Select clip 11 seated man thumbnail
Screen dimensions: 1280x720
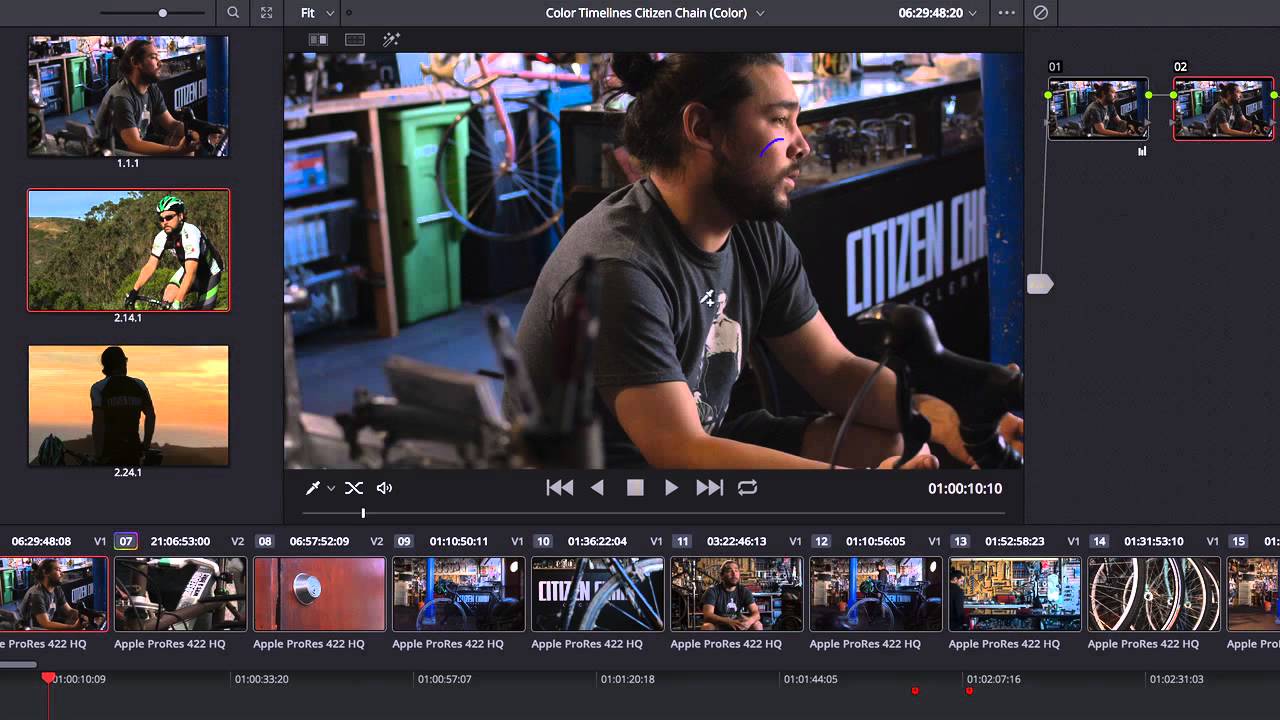736,594
